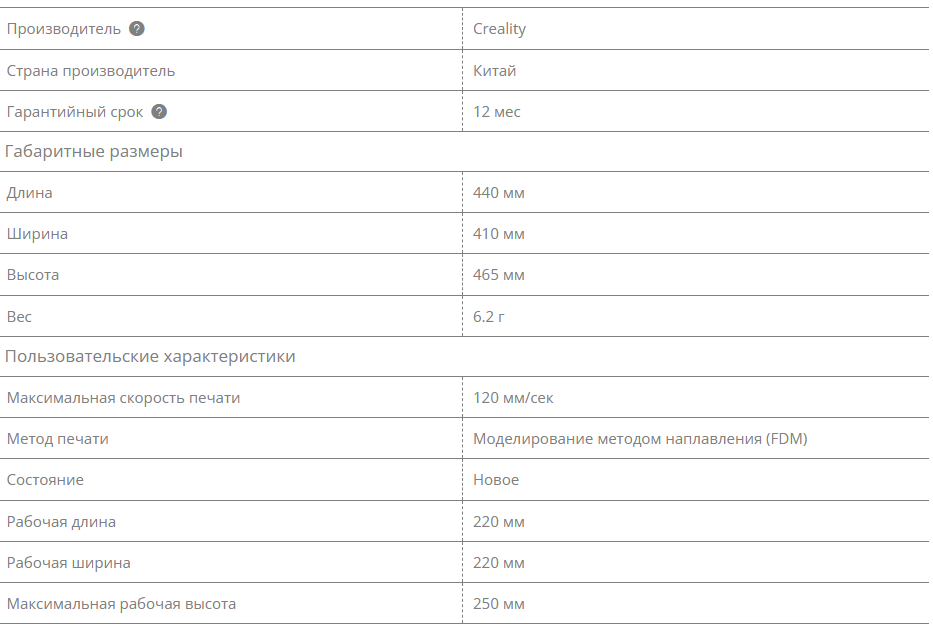Select the Китай country value
The width and height of the screenshot is (933, 630).
click(x=494, y=71)
